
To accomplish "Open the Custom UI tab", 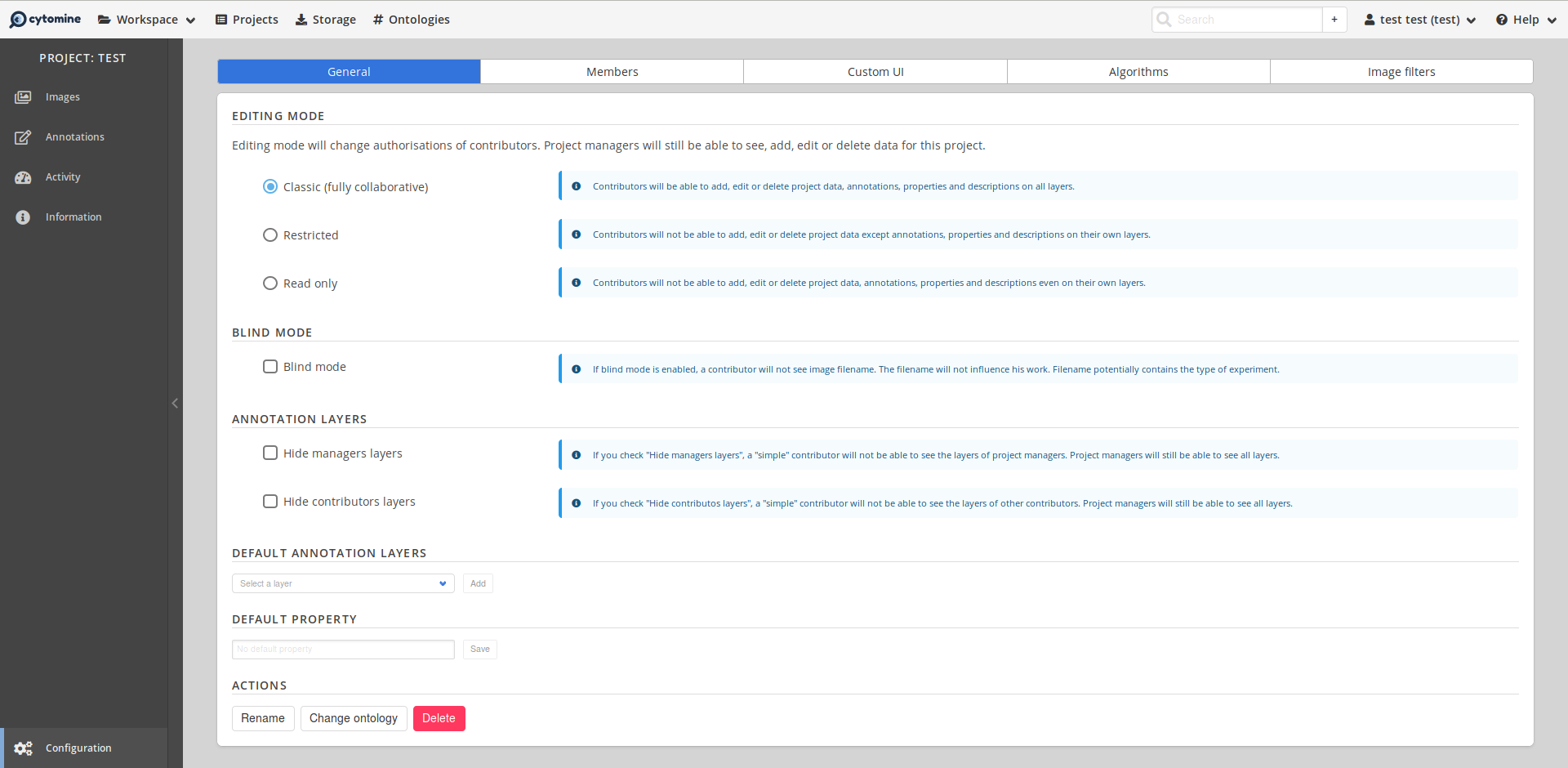I will [x=875, y=71].
